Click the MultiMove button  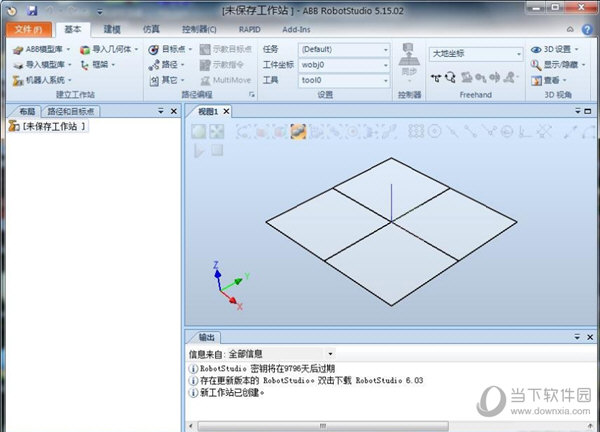click(226, 80)
